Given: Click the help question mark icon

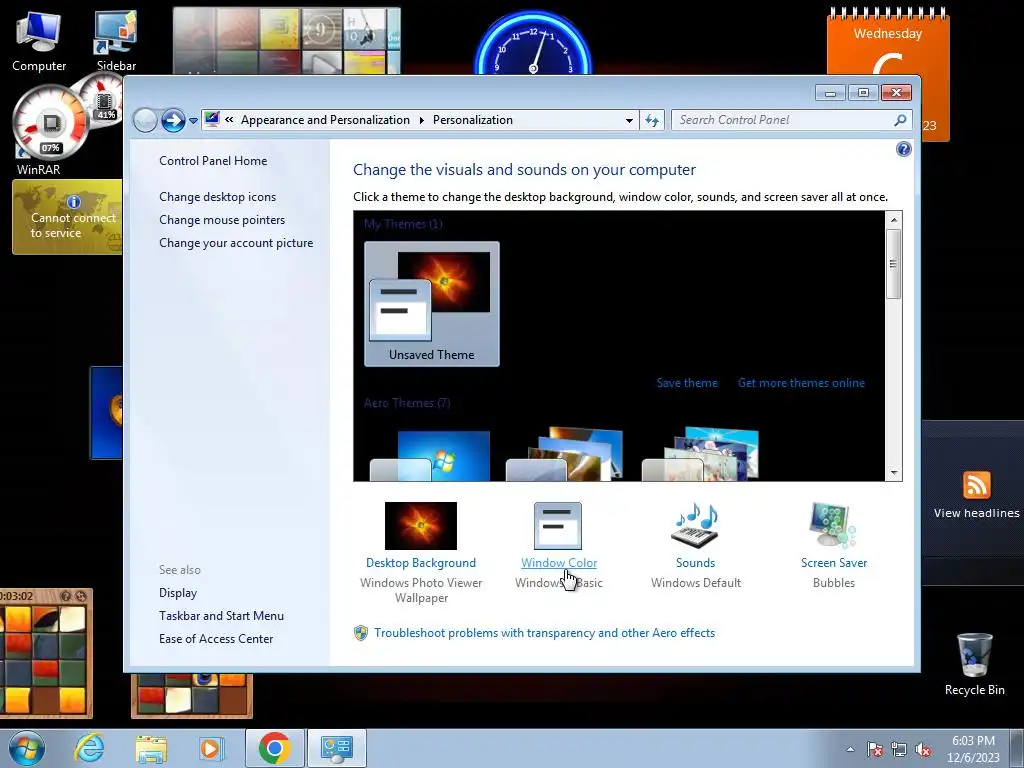Looking at the screenshot, I should coord(903,150).
